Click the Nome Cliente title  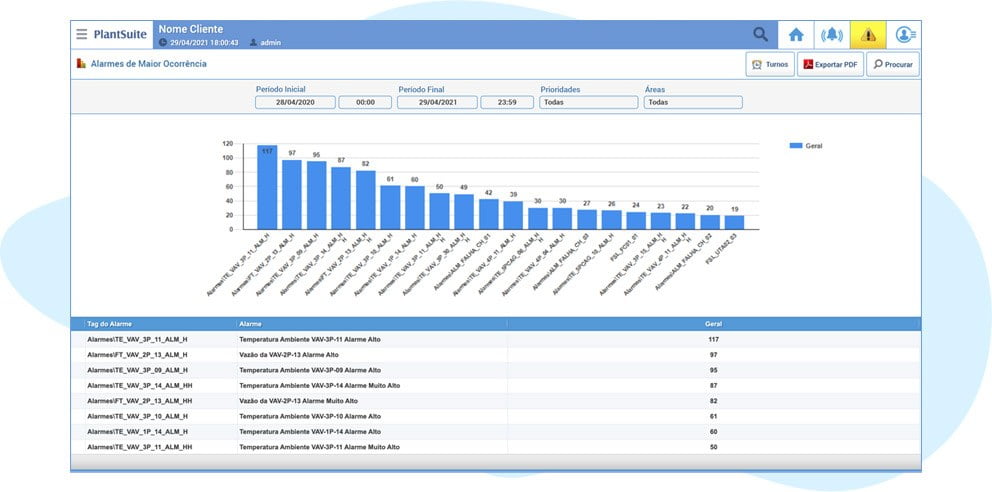tap(190, 29)
